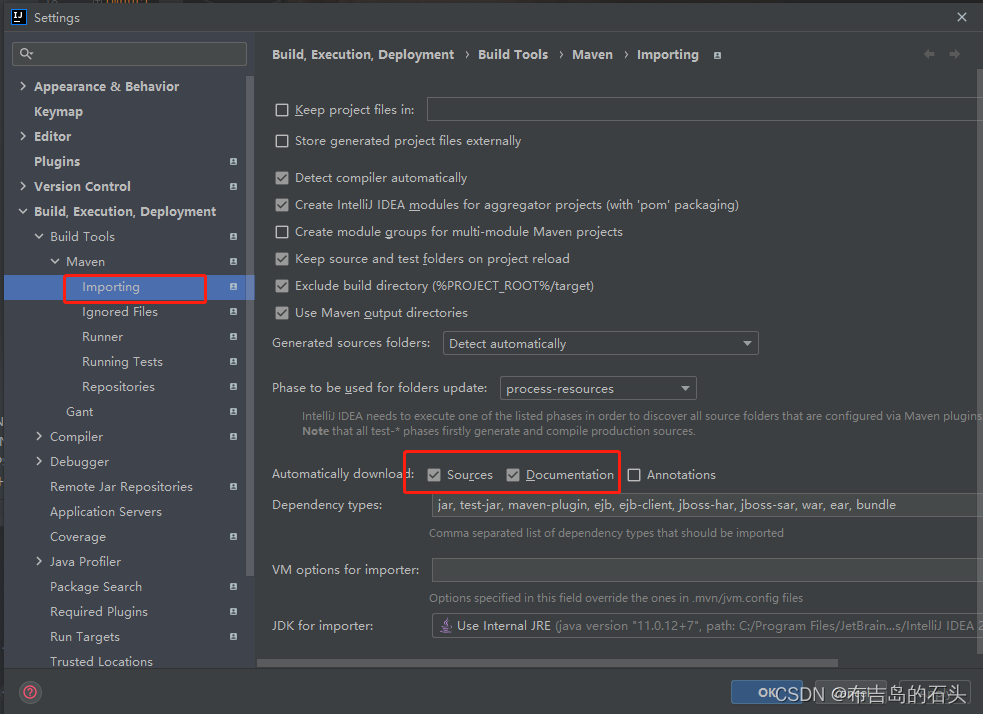Close the Settings dialog with X
This screenshot has height=714, width=983.
click(x=962, y=18)
